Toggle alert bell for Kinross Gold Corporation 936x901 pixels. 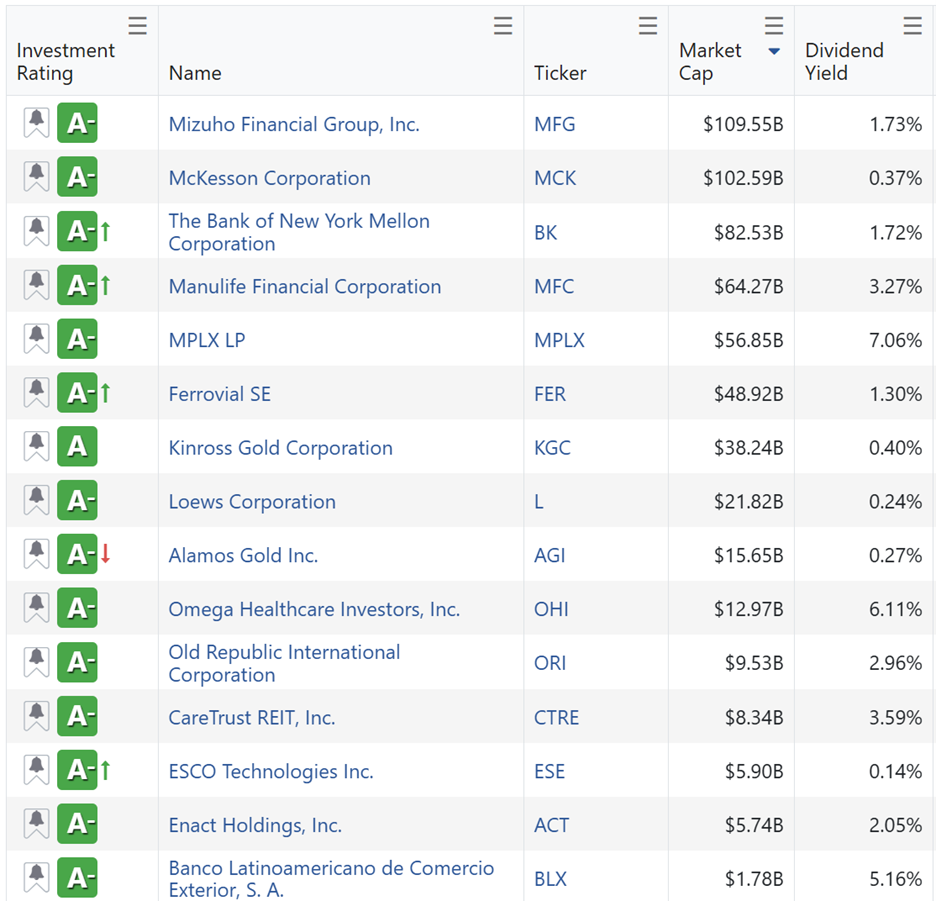37,448
